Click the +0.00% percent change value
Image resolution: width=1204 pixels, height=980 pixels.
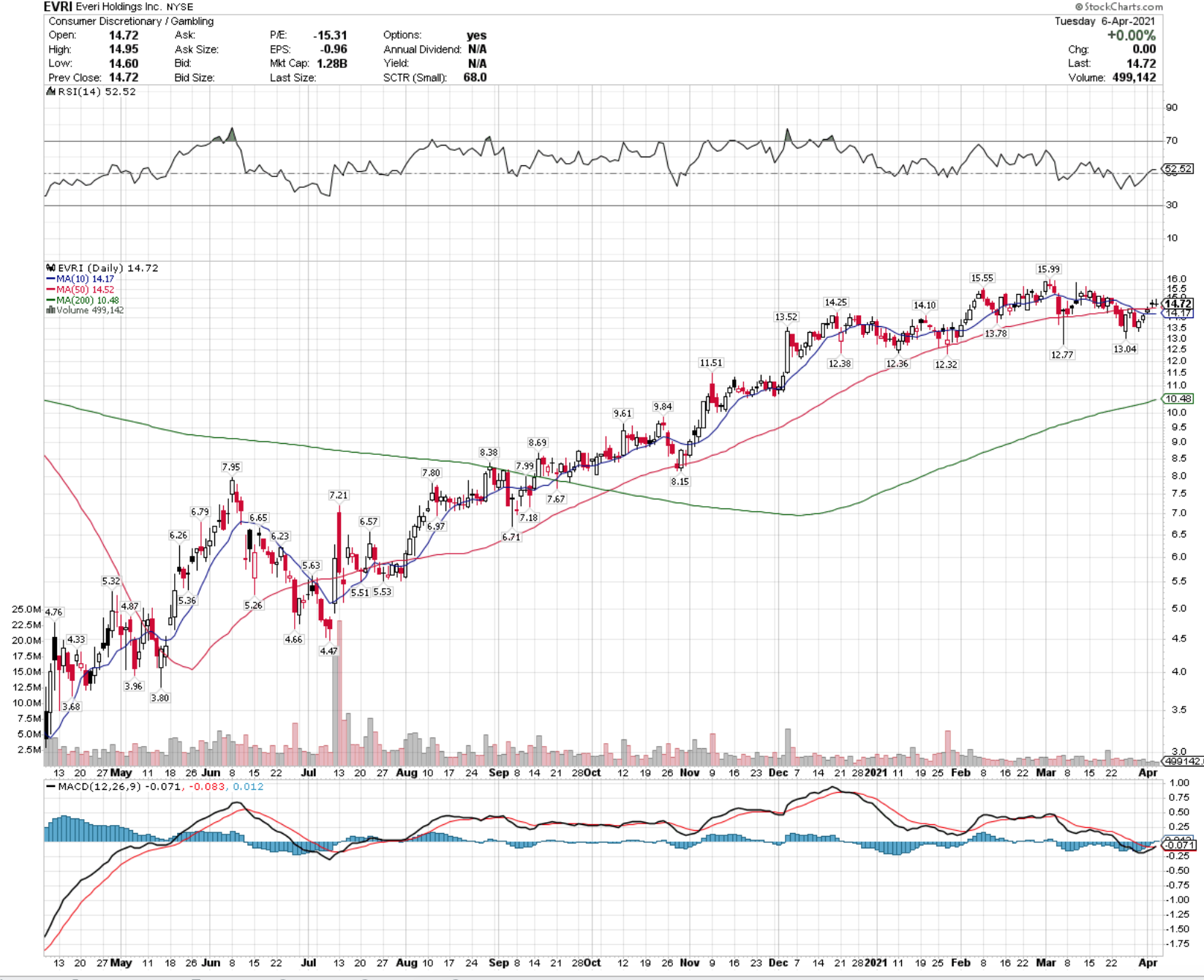pos(1131,35)
